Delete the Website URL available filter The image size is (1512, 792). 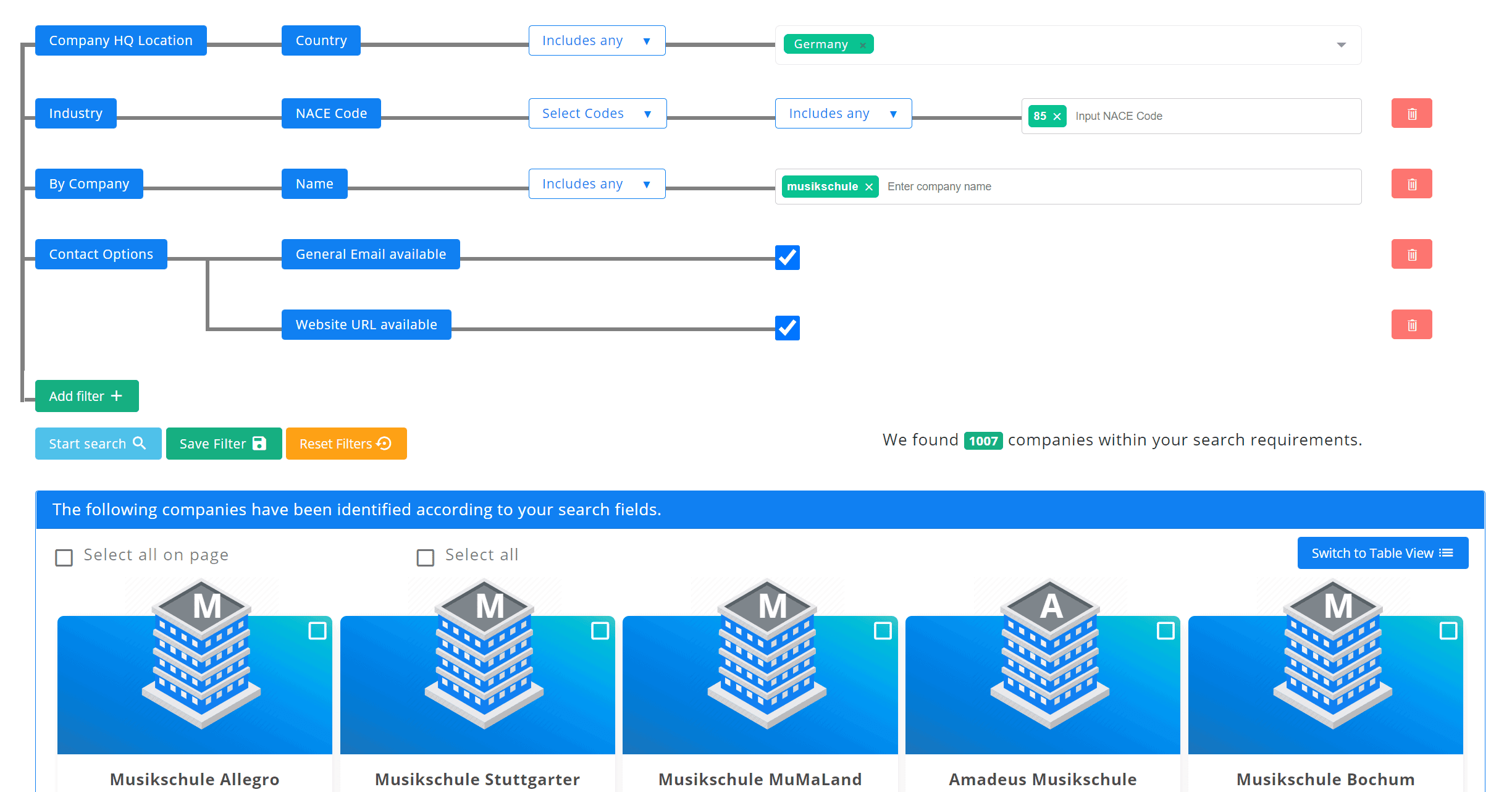coord(1411,325)
